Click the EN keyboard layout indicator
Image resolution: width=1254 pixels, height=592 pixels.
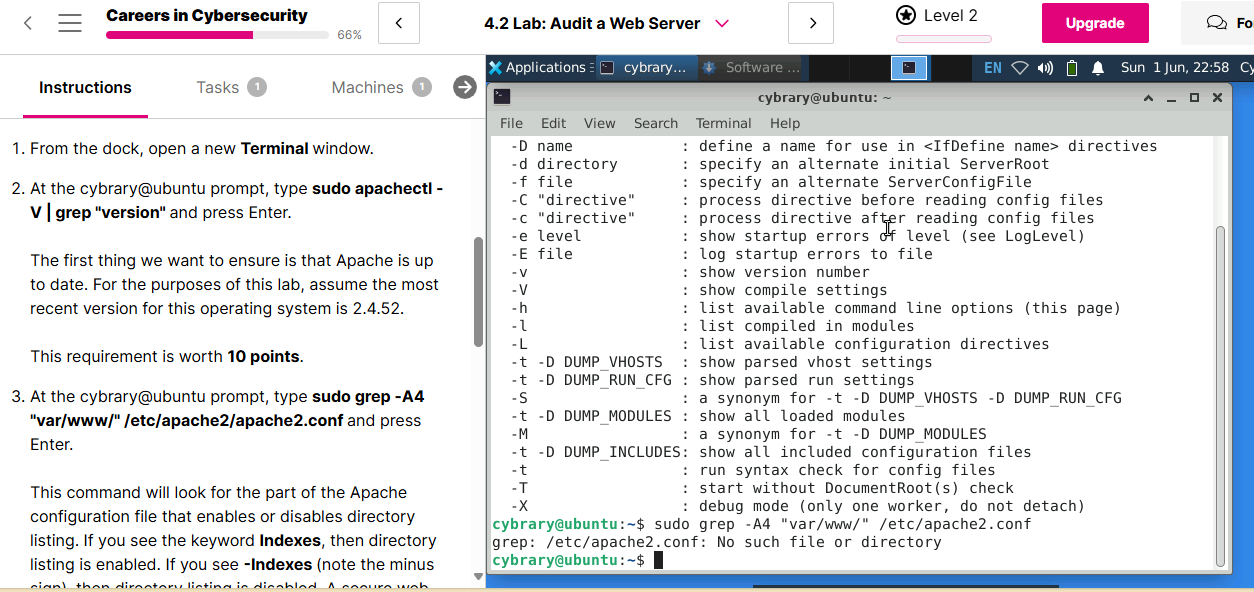pyautogui.click(x=993, y=68)
